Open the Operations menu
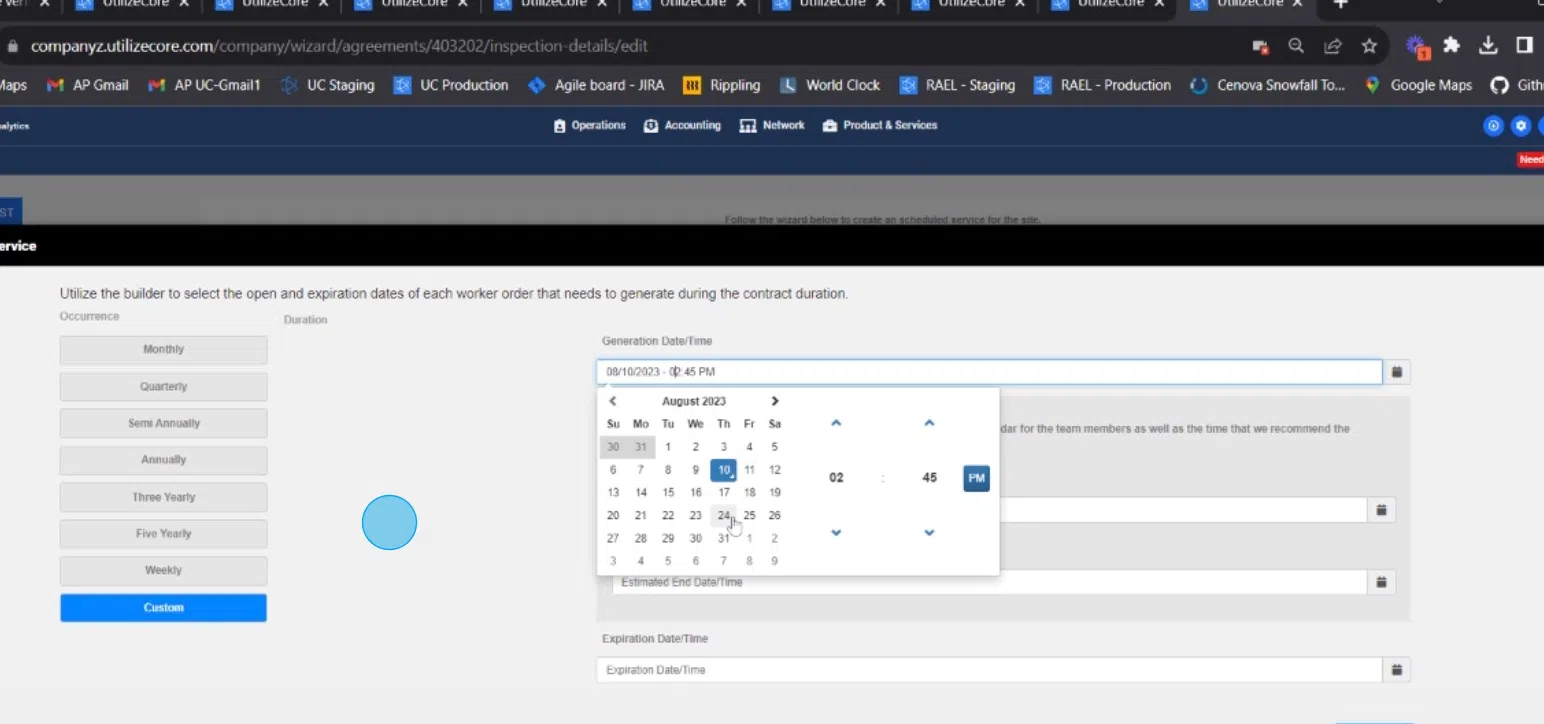Image resolution: width=1544 pixels, height=724 pixels. [x=590, y=126]
